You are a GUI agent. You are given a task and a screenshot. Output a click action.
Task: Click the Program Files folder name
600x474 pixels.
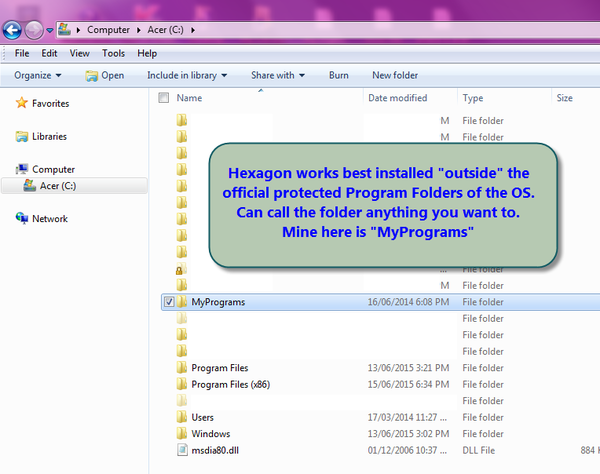(x=220, y=368)
